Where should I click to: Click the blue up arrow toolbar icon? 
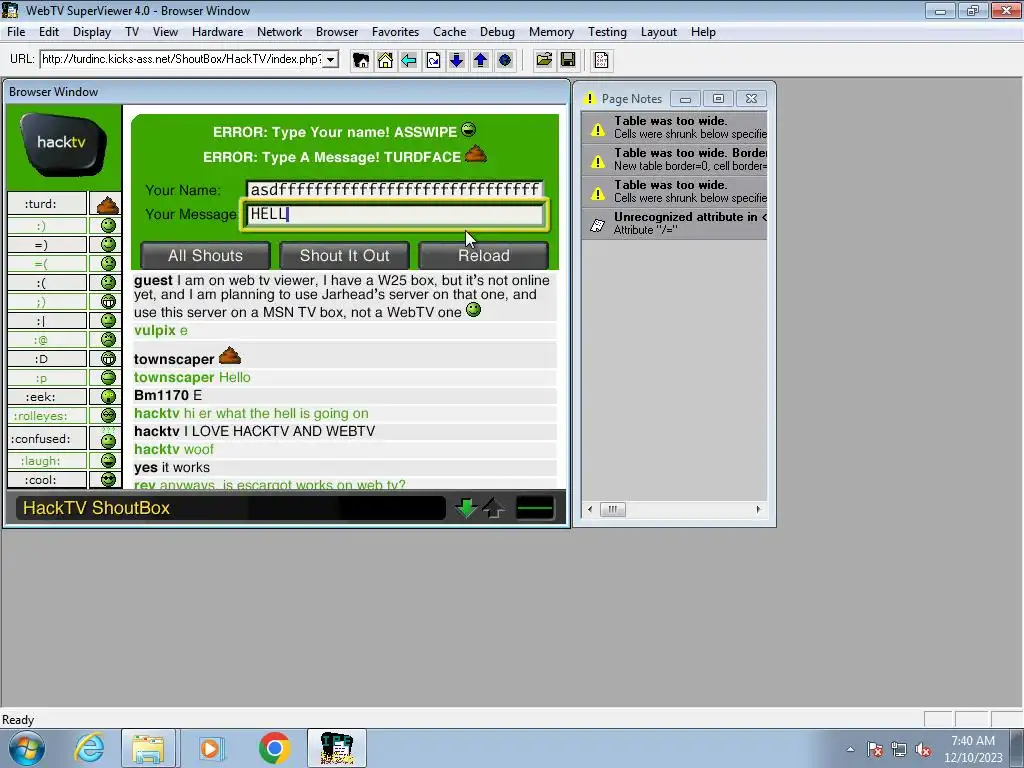(x=481, y=61)
